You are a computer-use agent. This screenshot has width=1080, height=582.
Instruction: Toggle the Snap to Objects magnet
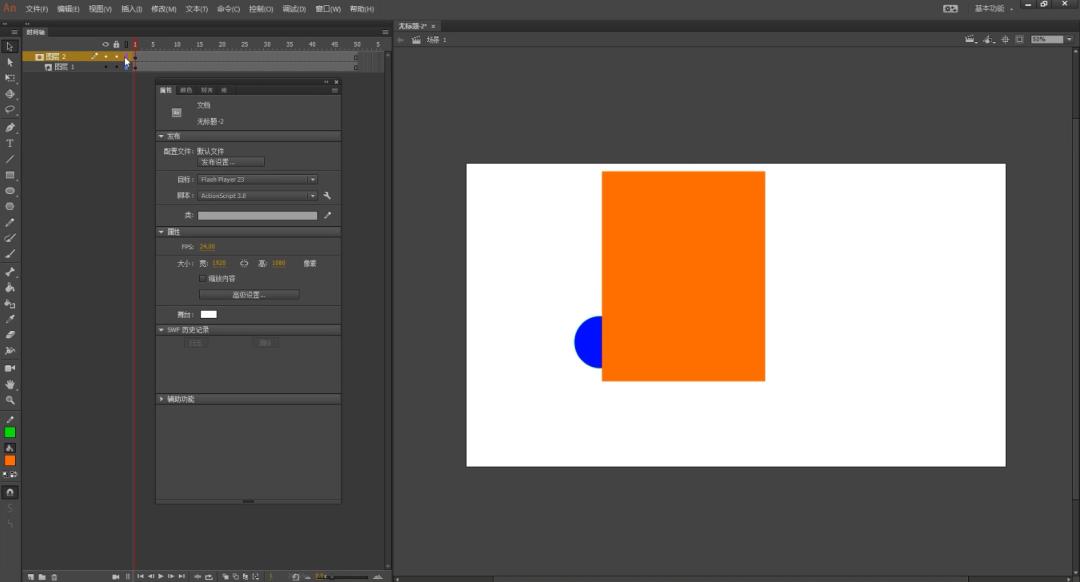[10, 492]
